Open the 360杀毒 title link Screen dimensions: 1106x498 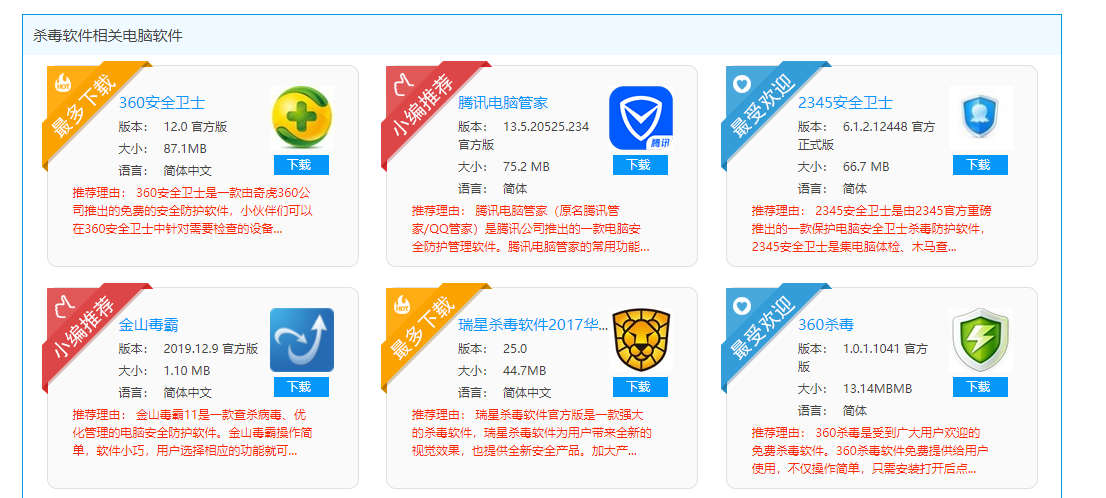click(826, 325)
